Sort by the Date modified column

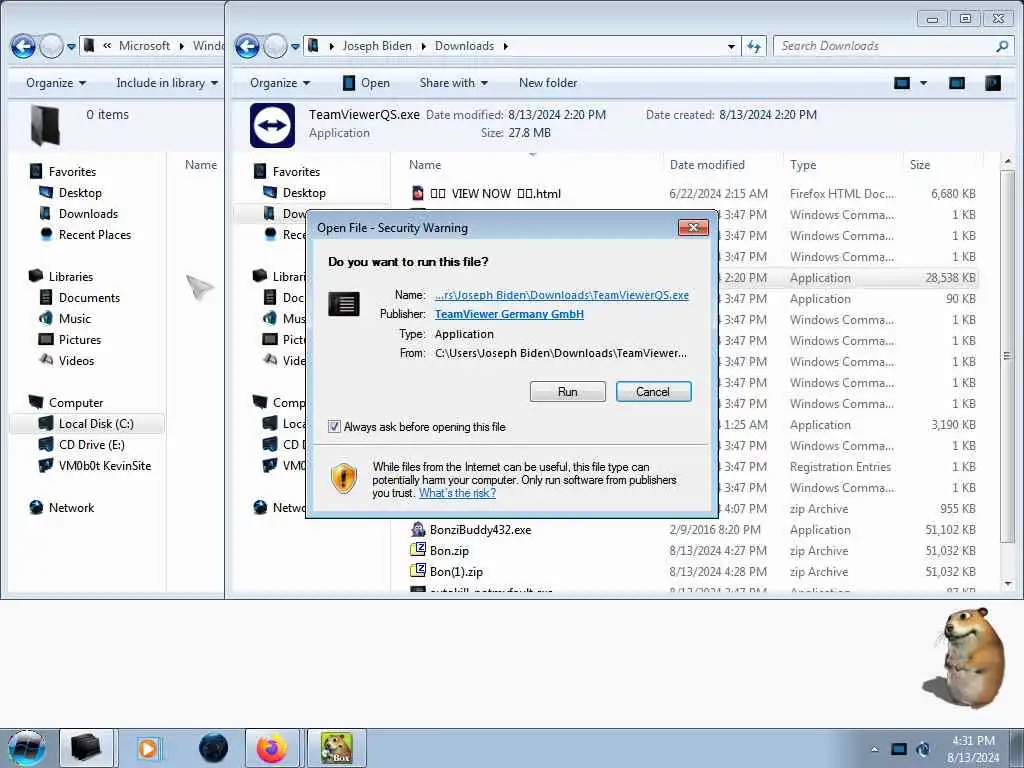coord(707,165)
